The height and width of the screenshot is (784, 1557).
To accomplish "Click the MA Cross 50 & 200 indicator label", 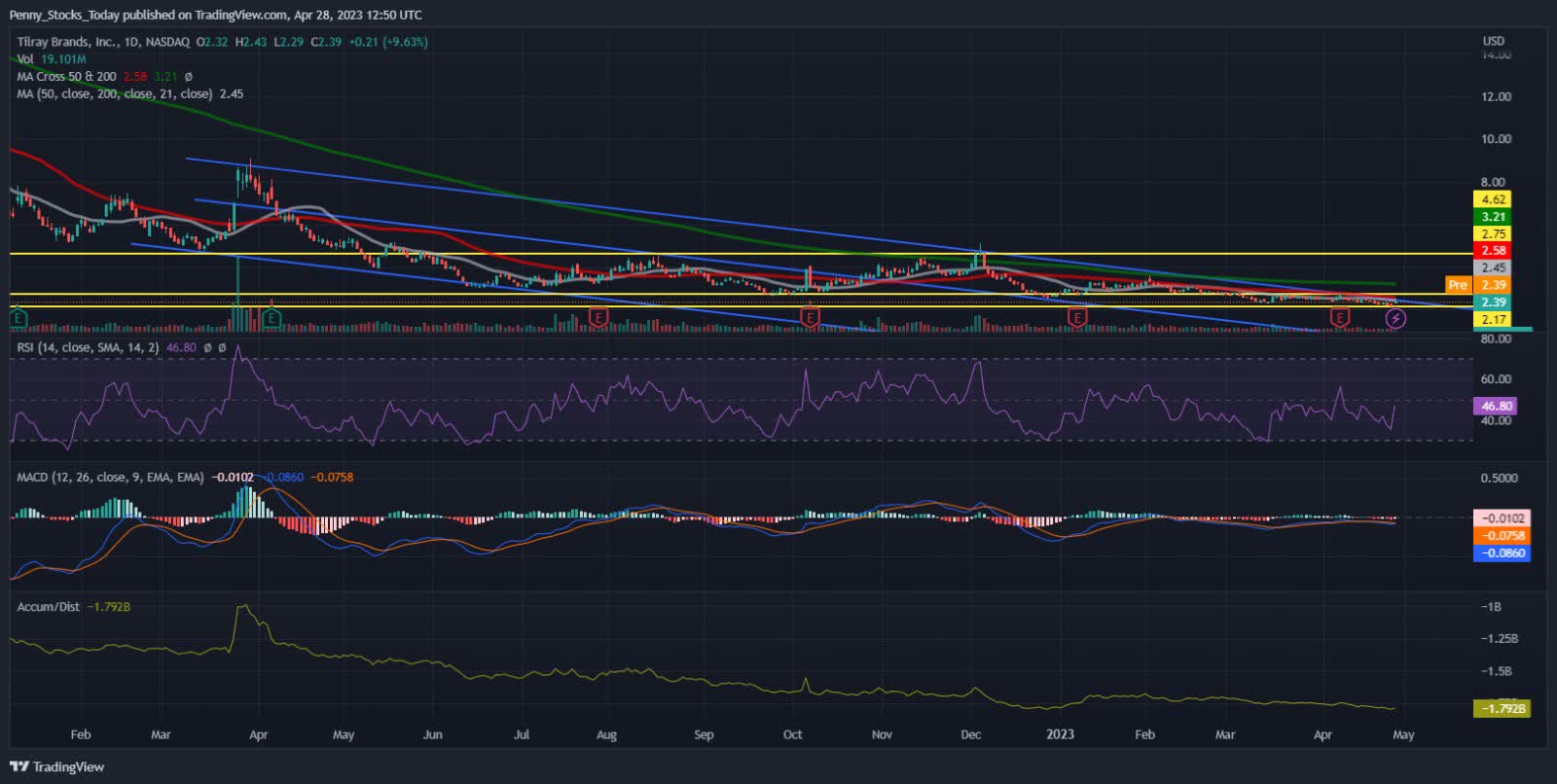I will point(66,76).
